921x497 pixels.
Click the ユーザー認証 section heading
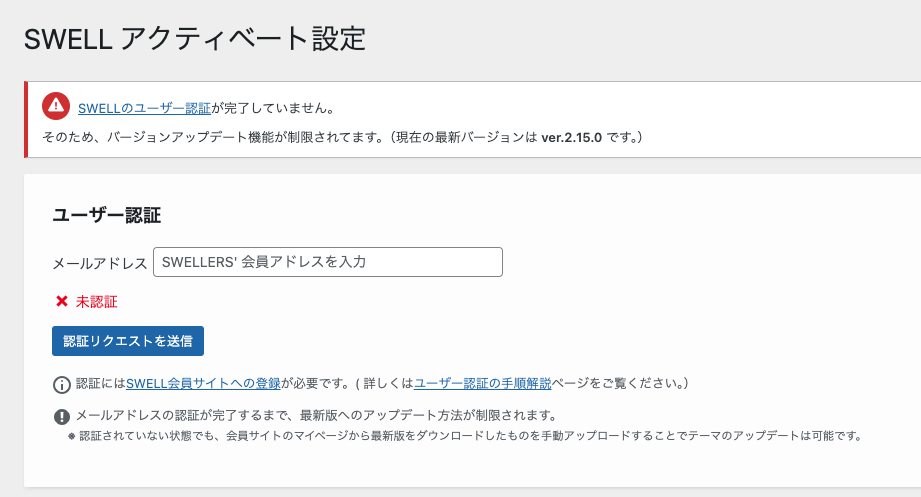(106, 215)
